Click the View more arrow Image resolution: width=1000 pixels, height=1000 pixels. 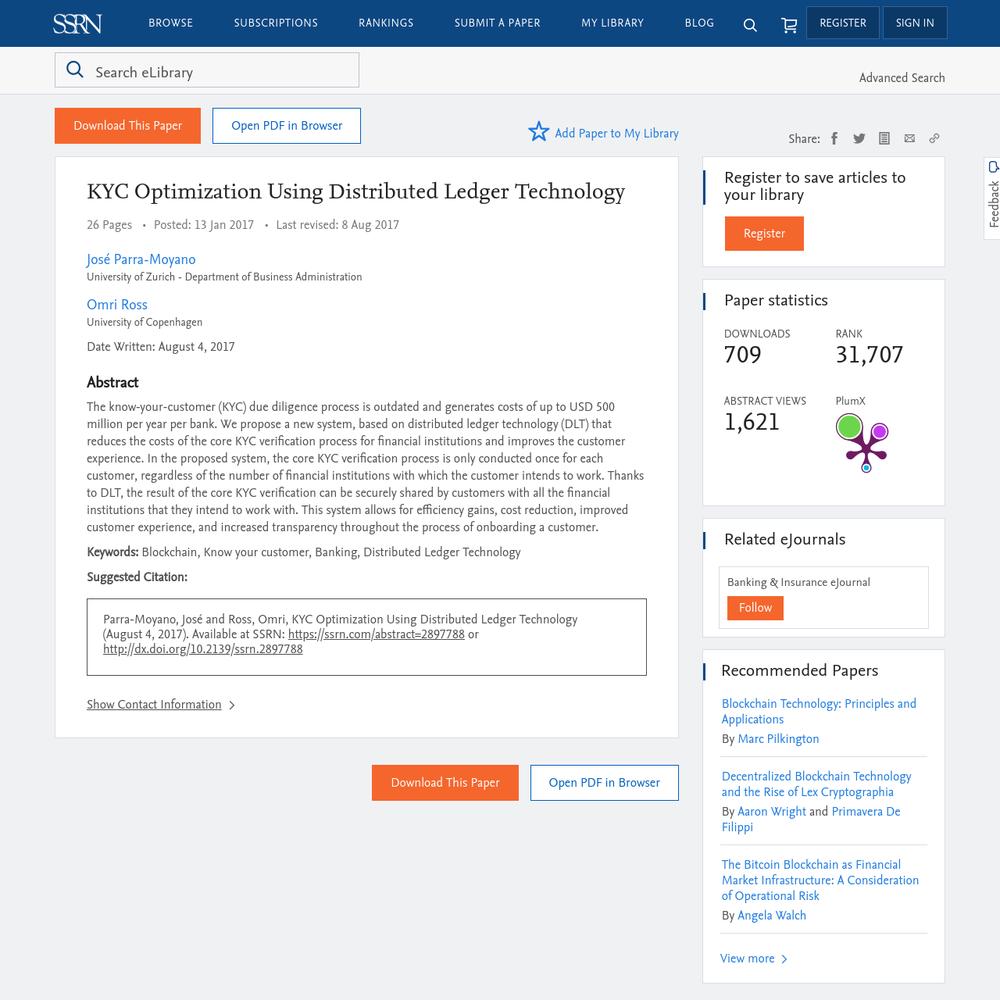(x=784, y=959)
